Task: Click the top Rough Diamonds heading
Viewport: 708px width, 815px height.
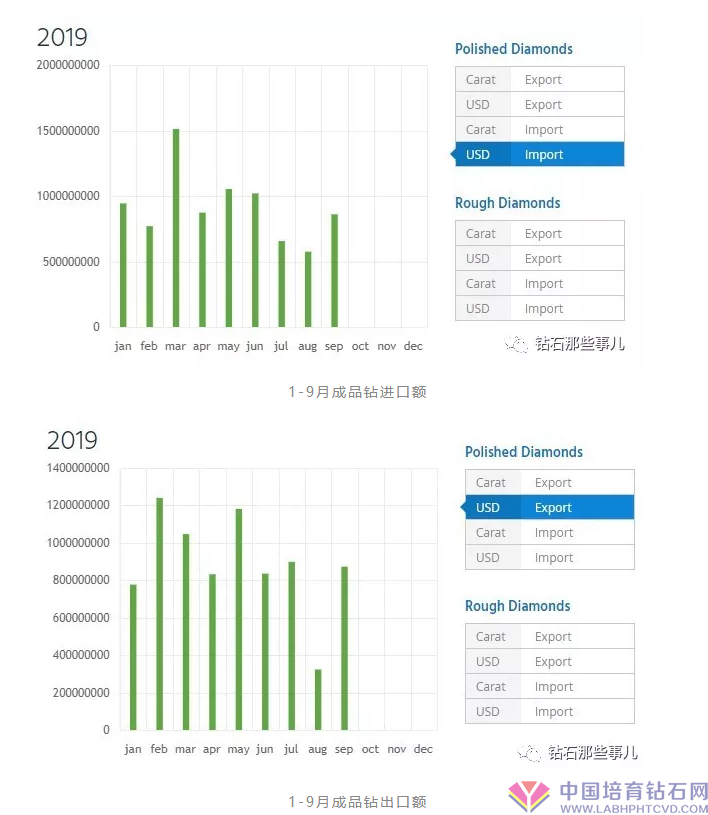Action: coord(507,203)
